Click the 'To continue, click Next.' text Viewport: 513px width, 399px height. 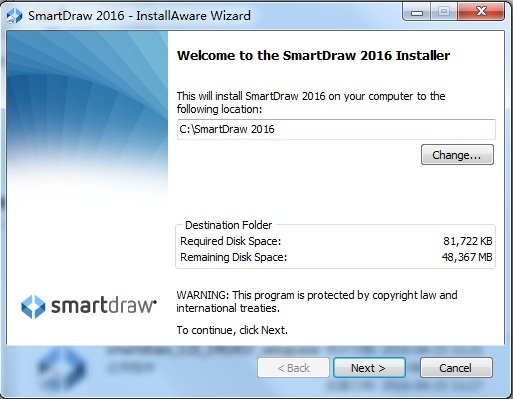coord(232,330)
